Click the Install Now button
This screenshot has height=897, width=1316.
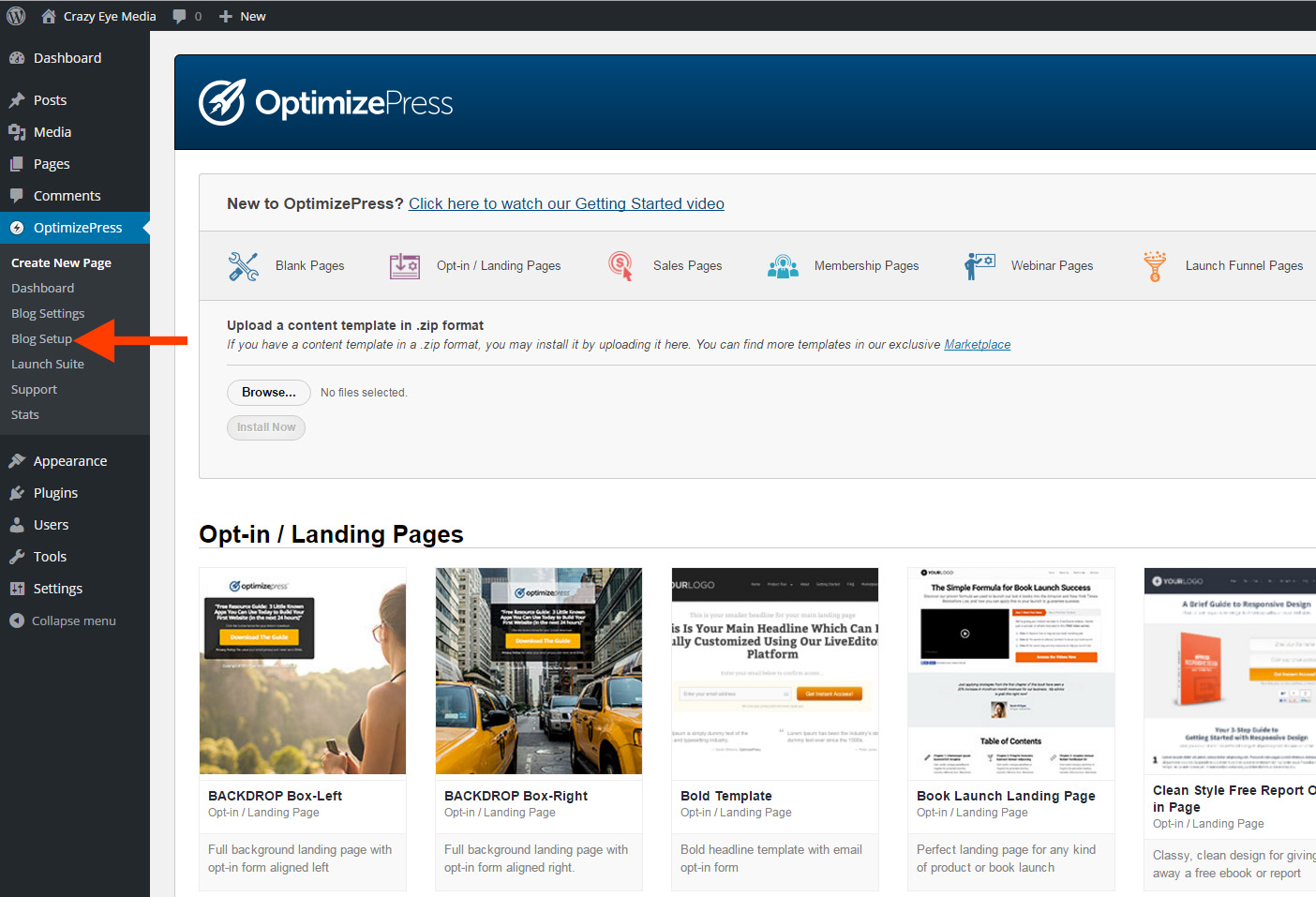pos(266,427)
